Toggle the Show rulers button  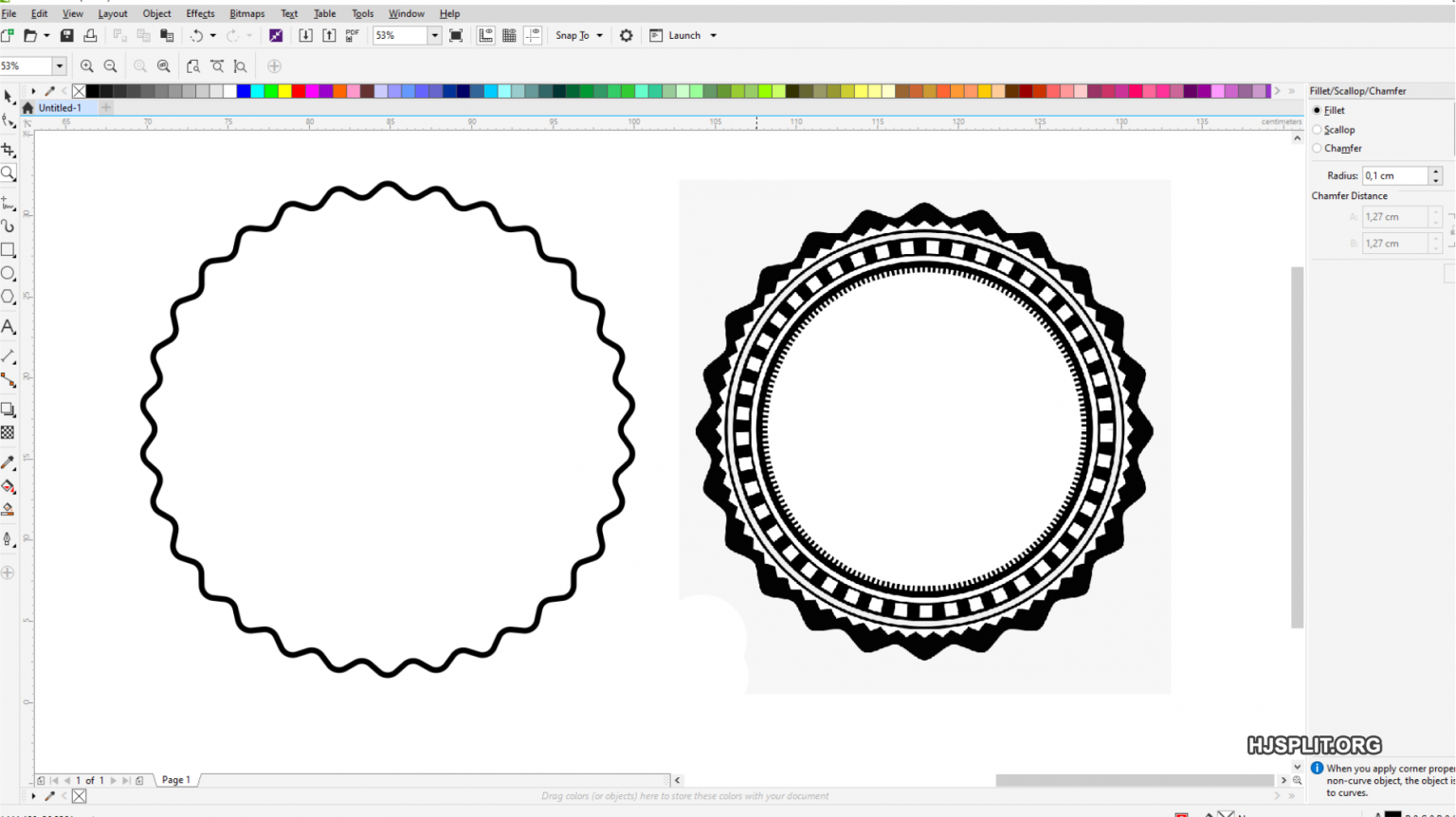[x=485, y=35]
